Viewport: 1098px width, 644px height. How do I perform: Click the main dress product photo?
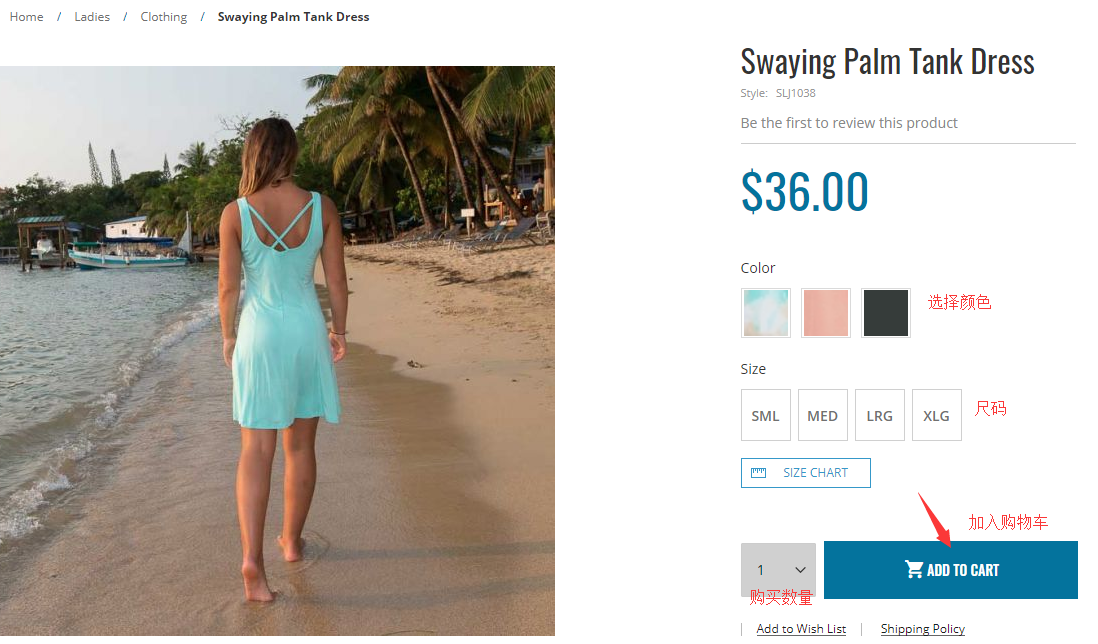tap(277, 350)
